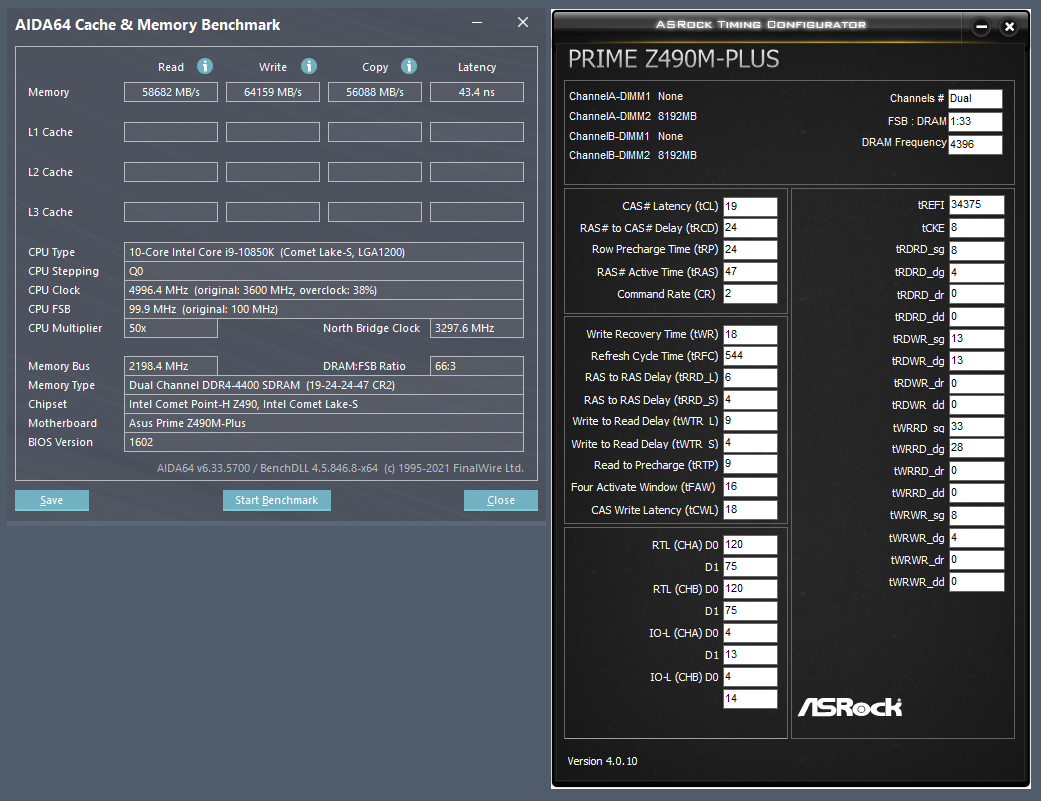1041x801 pixels.
Task: Click the tWRWR_sg field
Action: (977, 515)
